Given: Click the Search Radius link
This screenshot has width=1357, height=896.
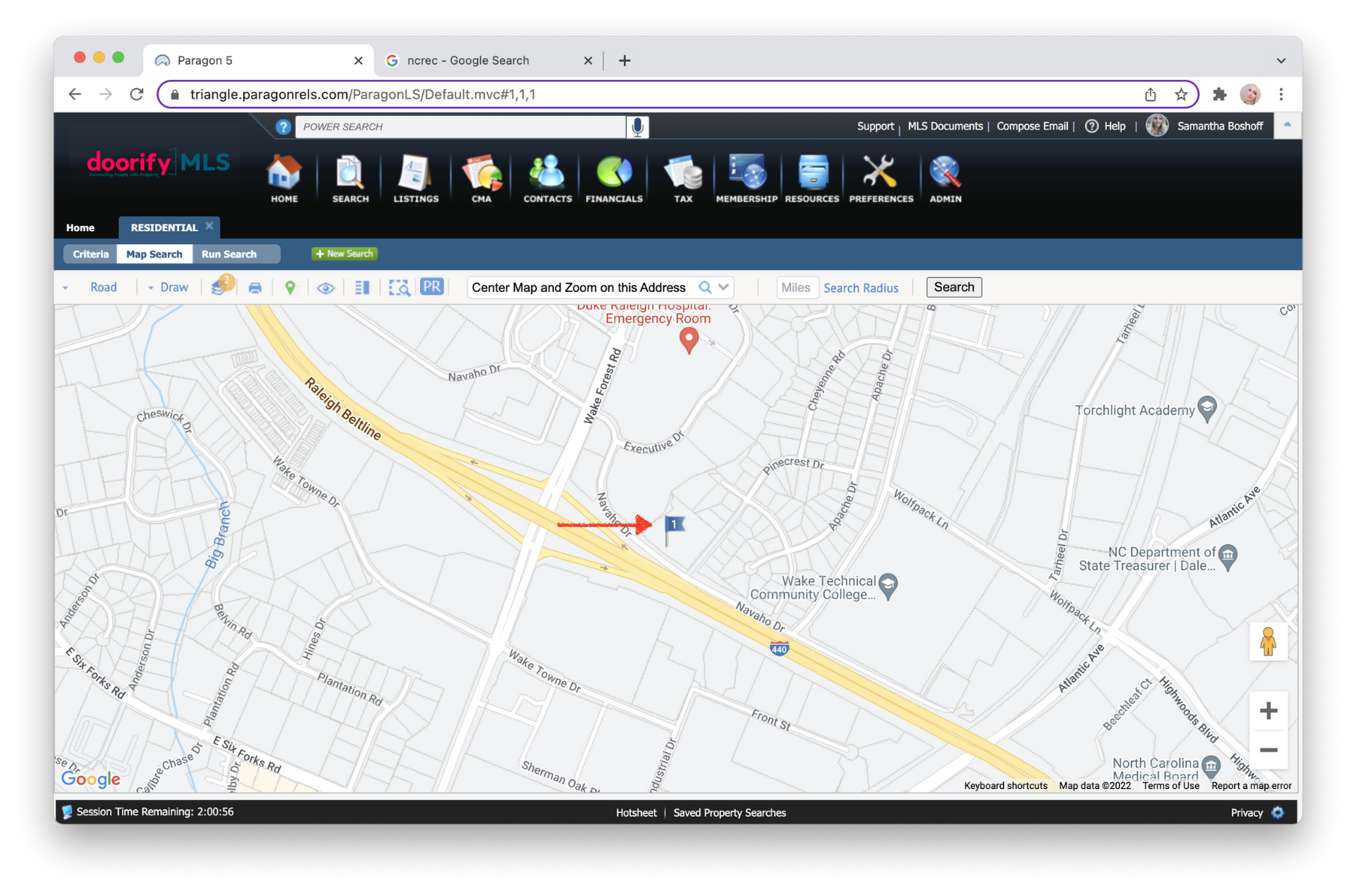Looking at the screenshot, I should click(x=861, y=288).
